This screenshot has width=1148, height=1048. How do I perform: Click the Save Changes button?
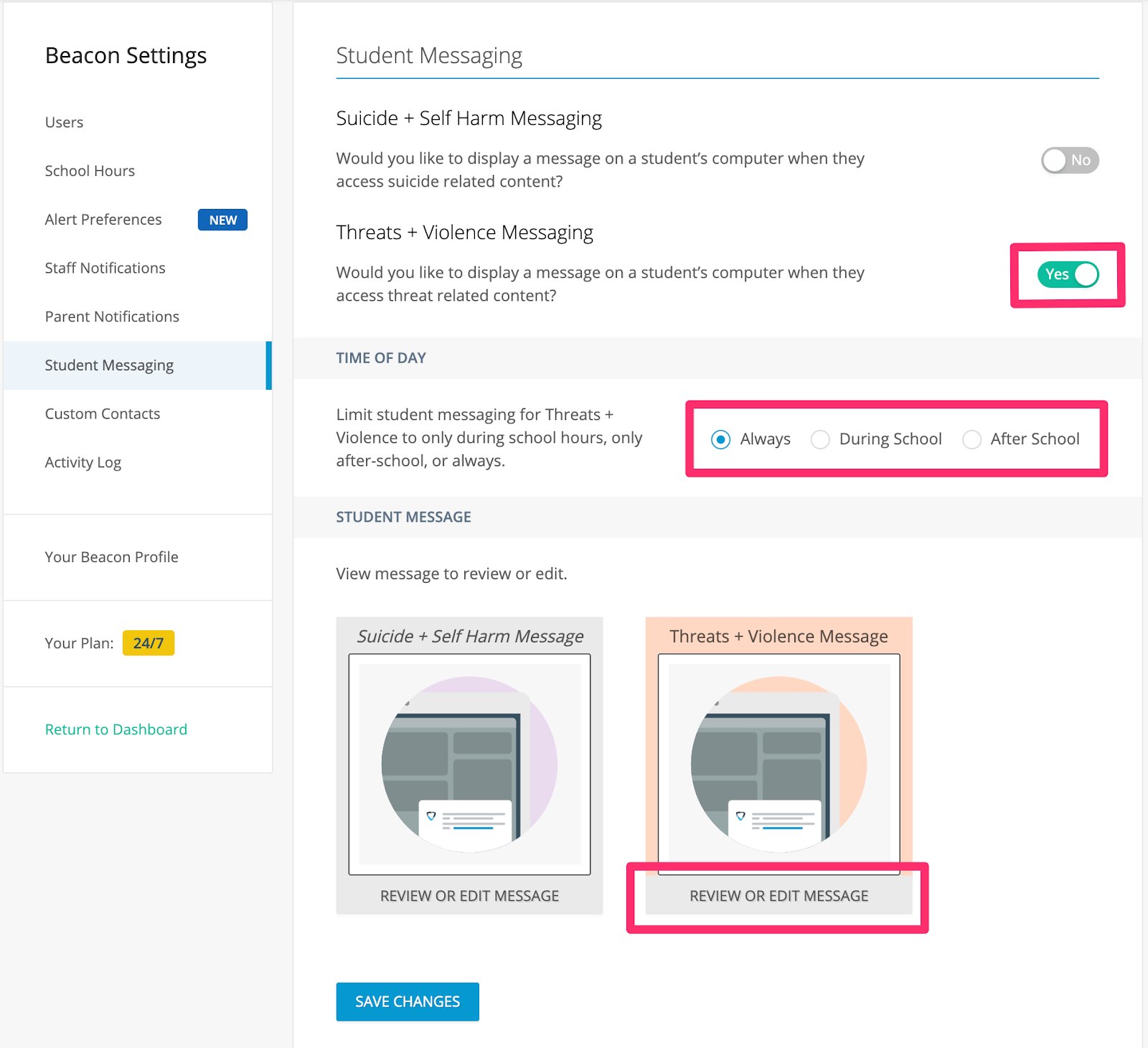(408, 1001)
